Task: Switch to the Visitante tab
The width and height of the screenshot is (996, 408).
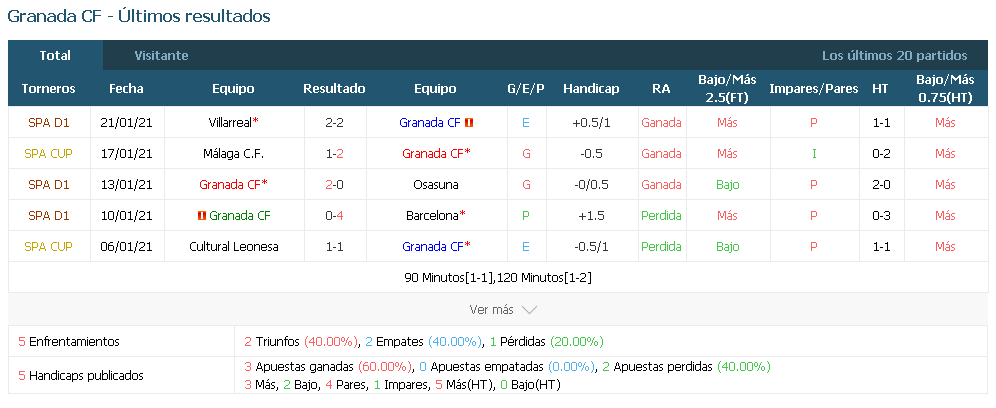Action: pos(161,55)
